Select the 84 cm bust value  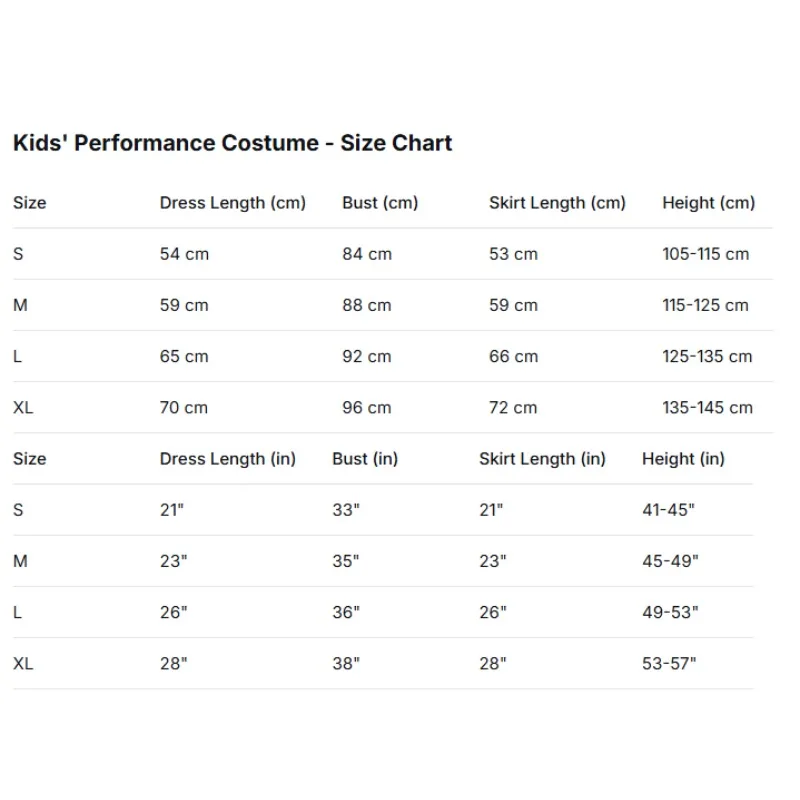367,254
